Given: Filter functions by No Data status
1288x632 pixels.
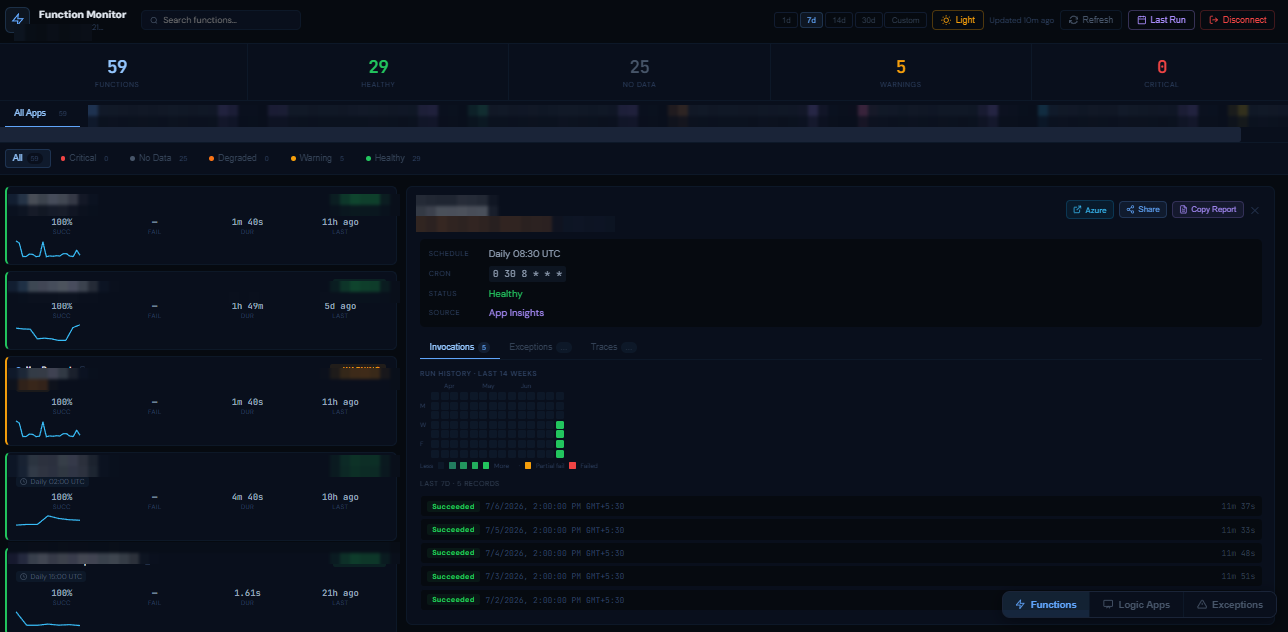Looking at the screenshot, I should point(158,158).
